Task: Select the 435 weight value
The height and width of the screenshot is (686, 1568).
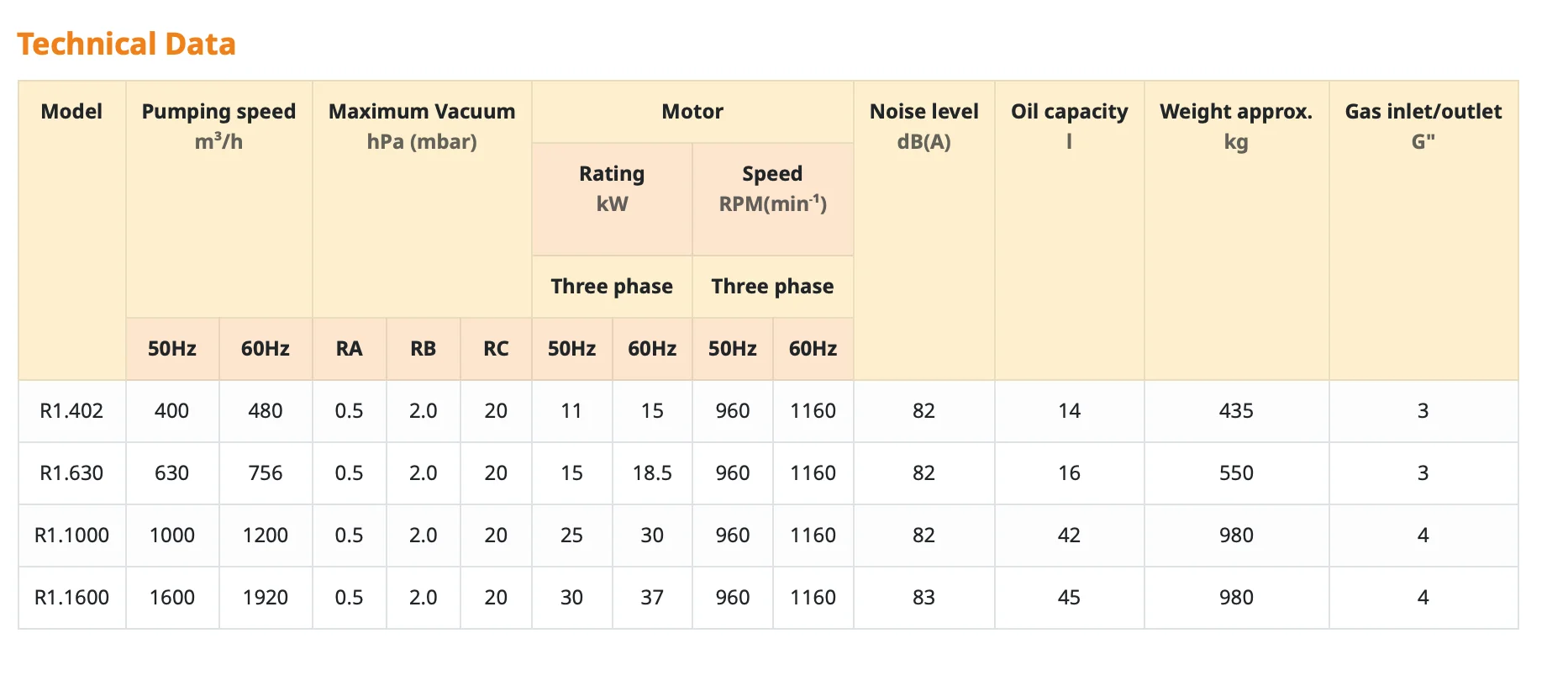Action: click(1236, 411)
